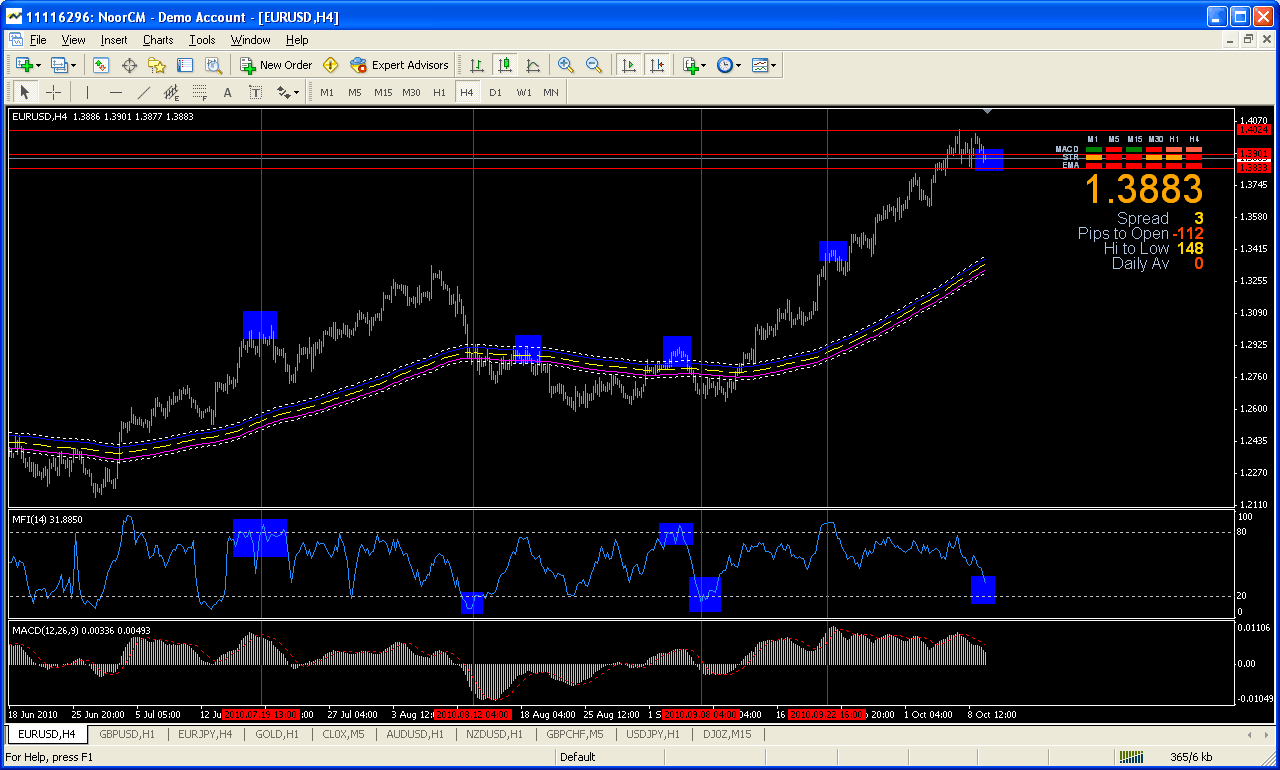Select the Cursor arrow tool
The width and height of the screenshot is (1280, 770).
pyautogui.click(x=25, y=92)
